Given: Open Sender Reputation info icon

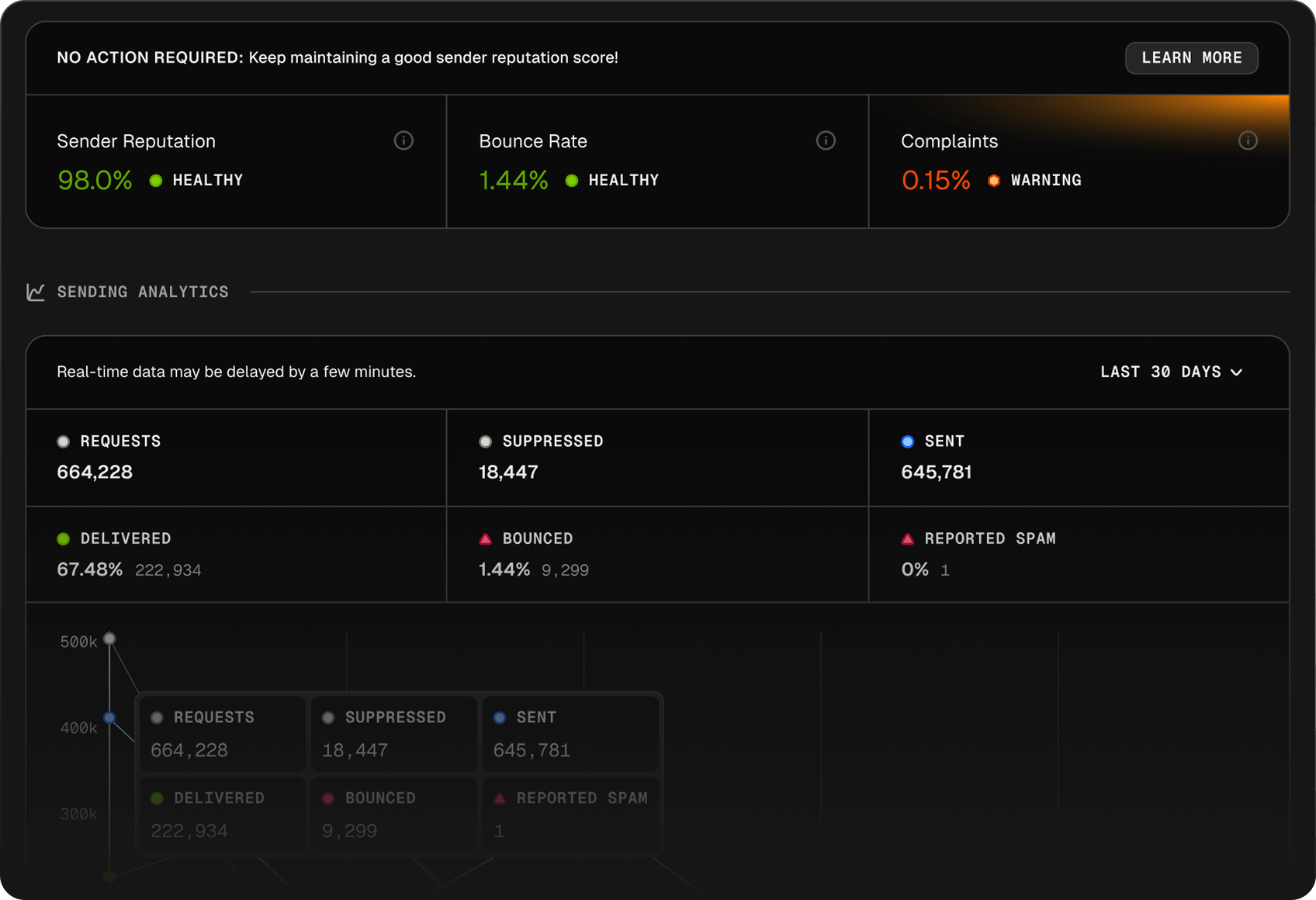Looking at the screenshot, I should point(403,140).
